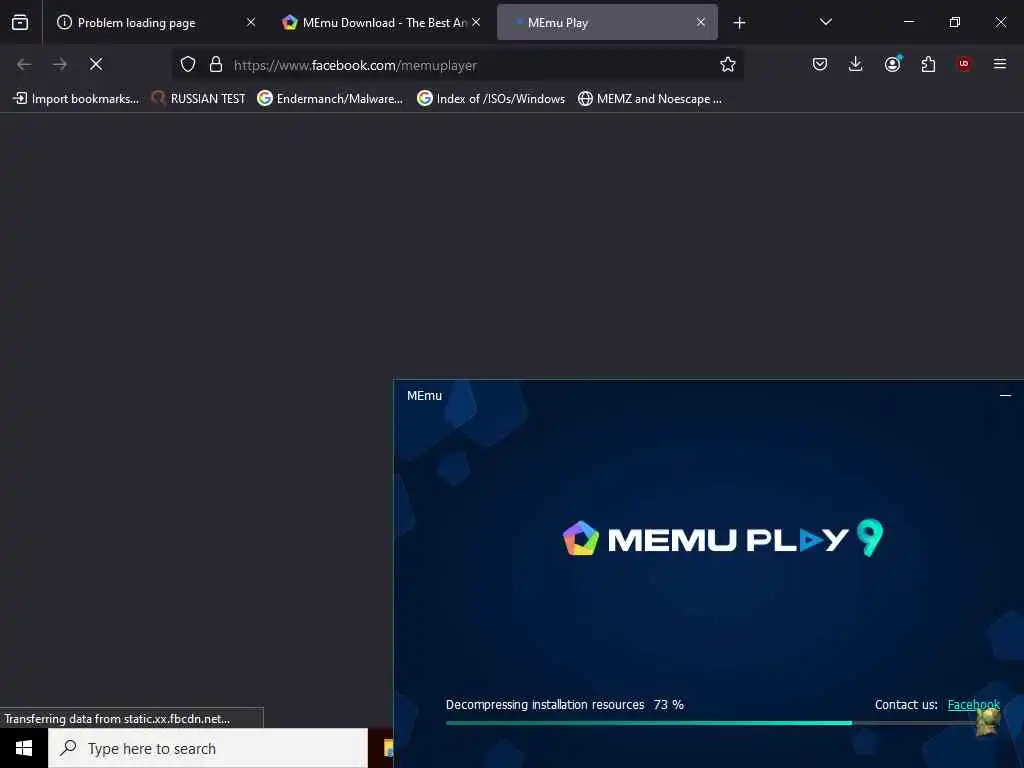Open Import bookmarks bookmark

[x=76, y=99]
